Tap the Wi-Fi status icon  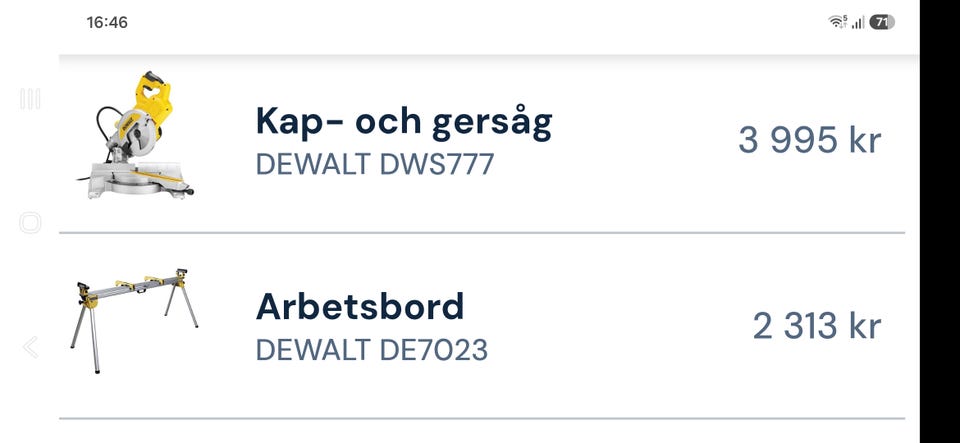point(838,22)
